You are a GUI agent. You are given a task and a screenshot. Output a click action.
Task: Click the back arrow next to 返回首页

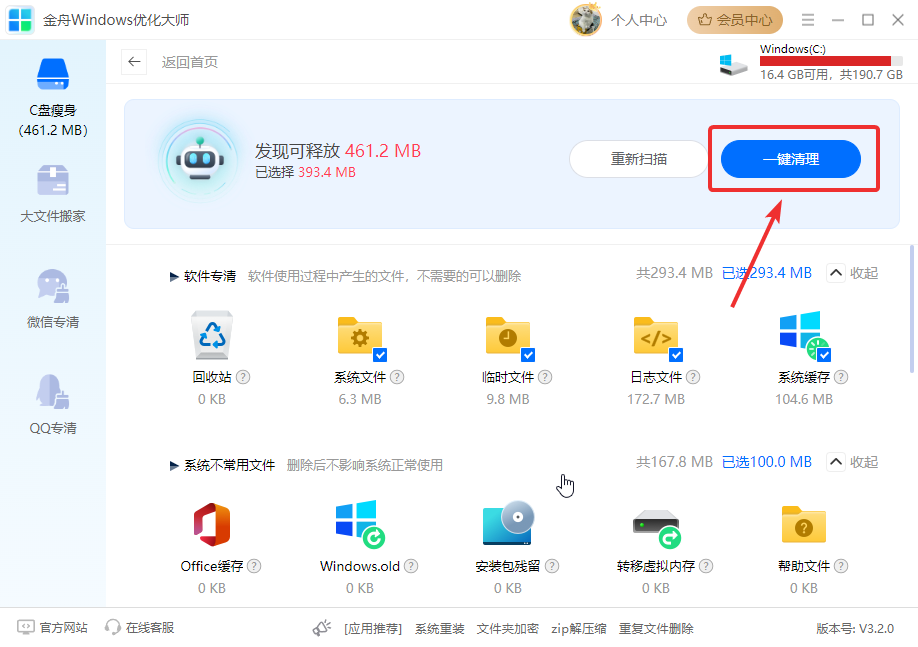[134, 62]
